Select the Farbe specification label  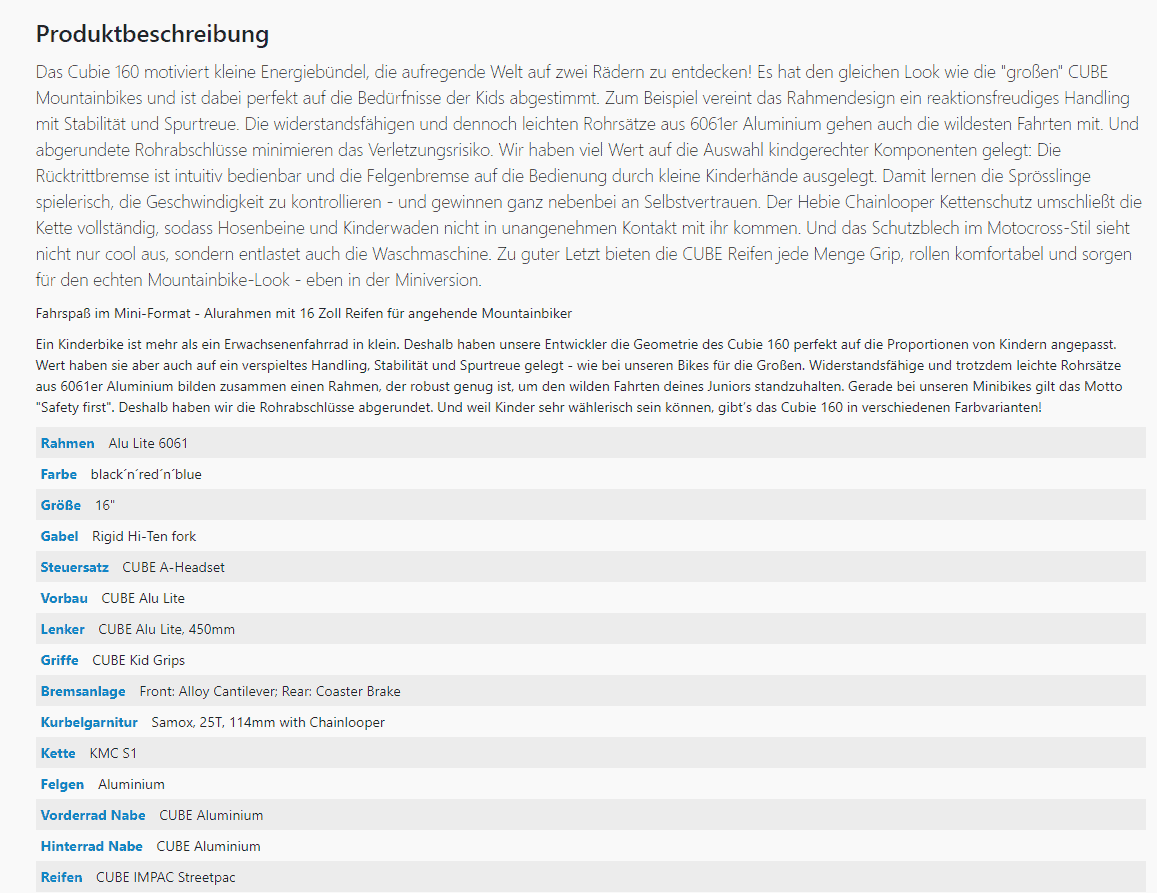tap(58, 474)
